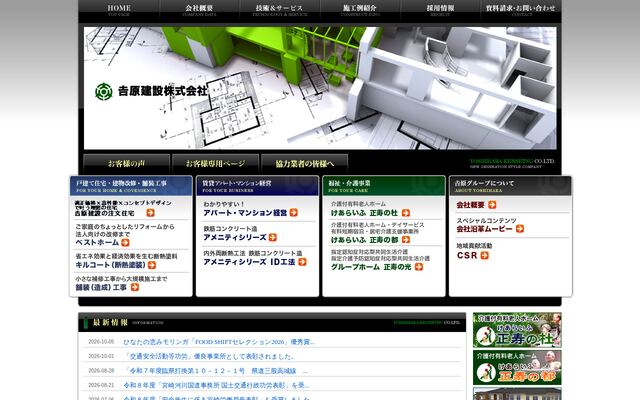Click the main architectural model hero image
Viewport: 640px width, 400px height.
(x=320, y=88)
